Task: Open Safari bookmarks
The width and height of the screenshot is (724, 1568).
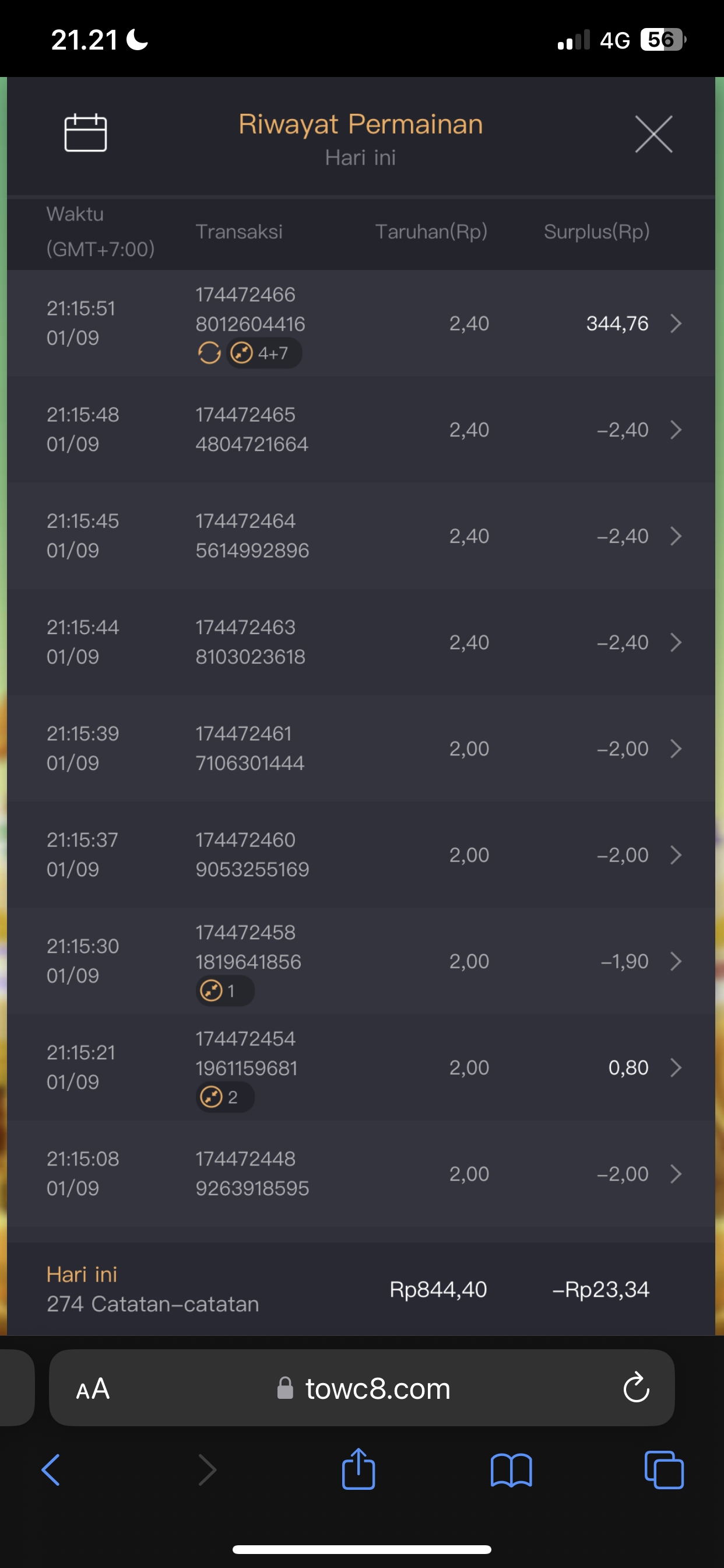Action: [x=511, y=1471]
